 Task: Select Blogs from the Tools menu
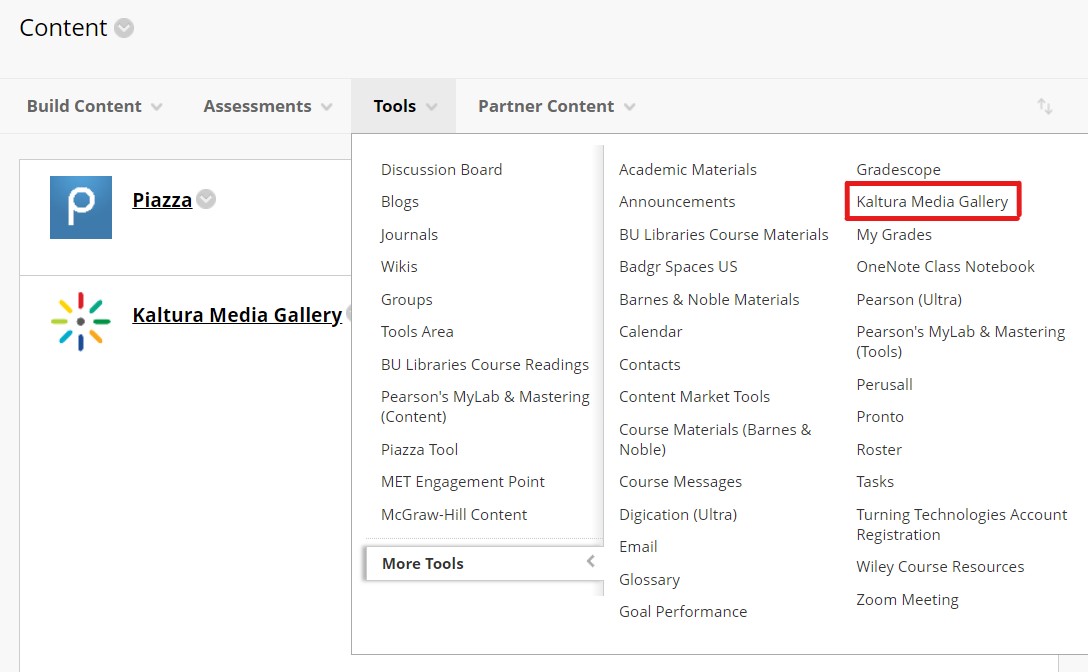pyautogui.click(x=400, y=202)
